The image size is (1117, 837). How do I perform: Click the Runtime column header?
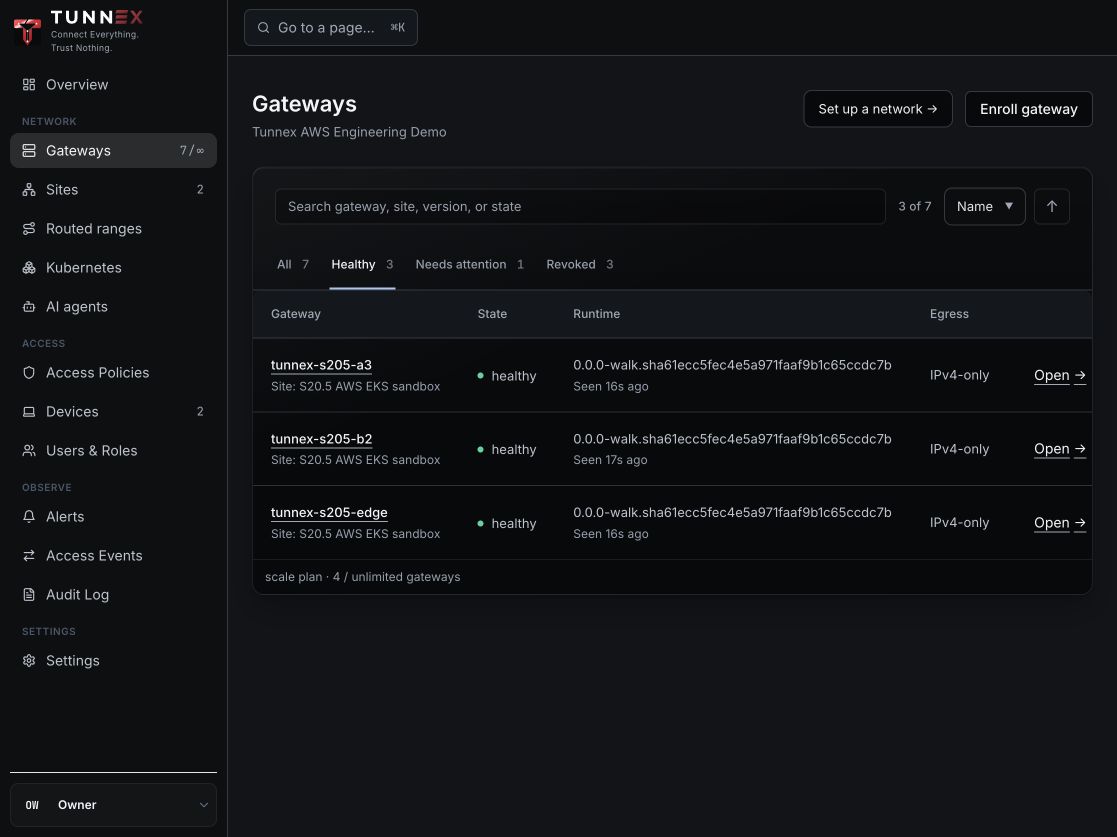point(596,314)
